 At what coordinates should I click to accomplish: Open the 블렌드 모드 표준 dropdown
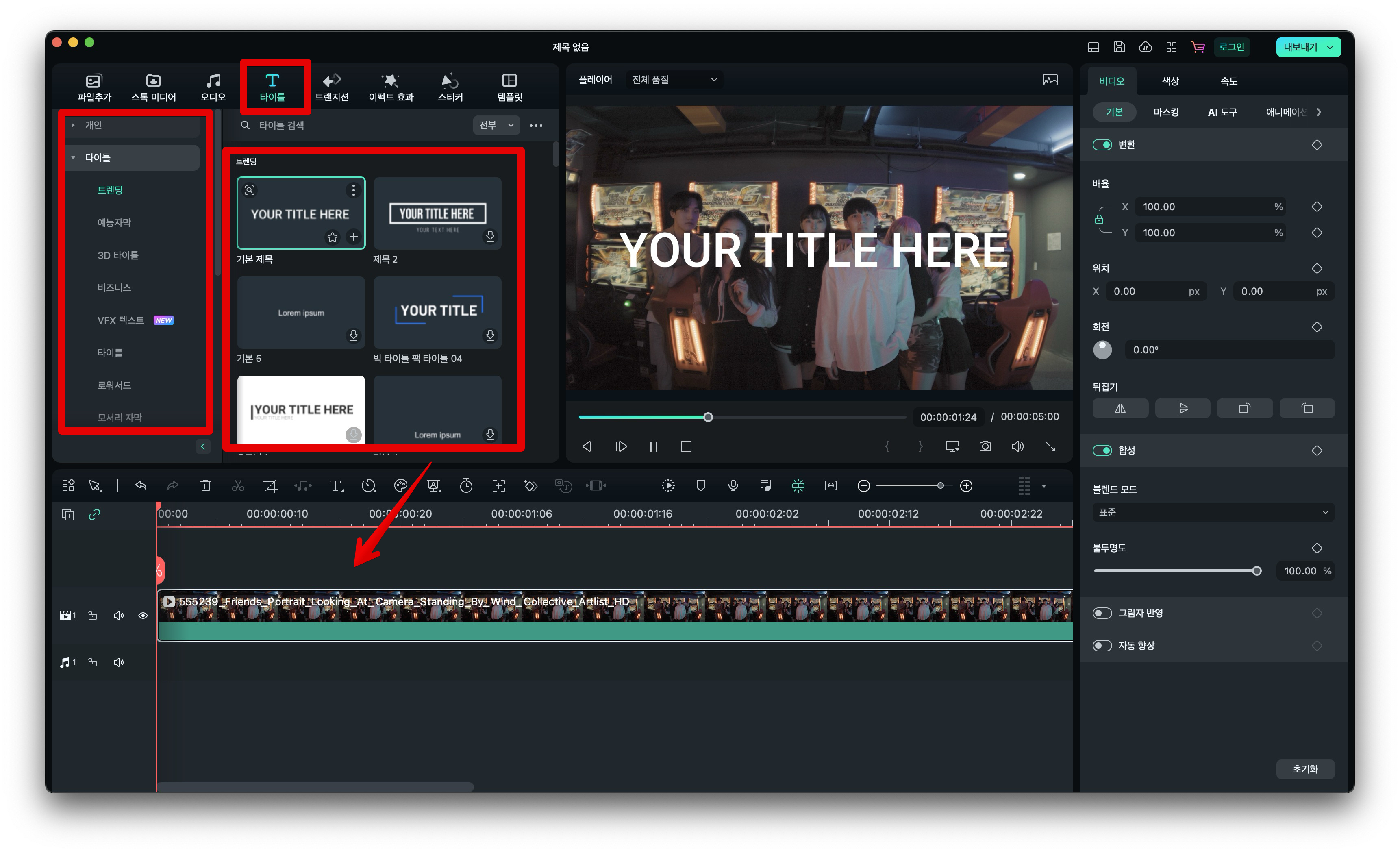tap(1213, 513)
